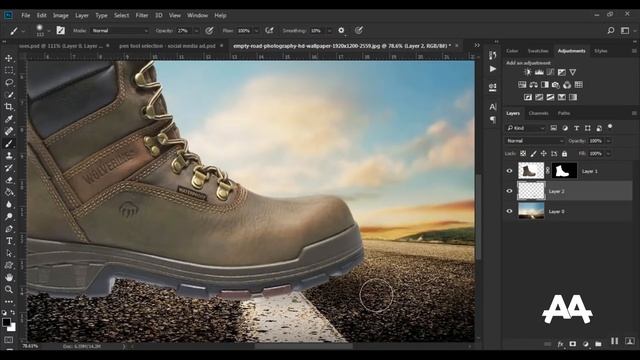The height and width of the screenshot is (360, 640).
Task: Switch to the Channels tab
Action: [x=538, y=113]
